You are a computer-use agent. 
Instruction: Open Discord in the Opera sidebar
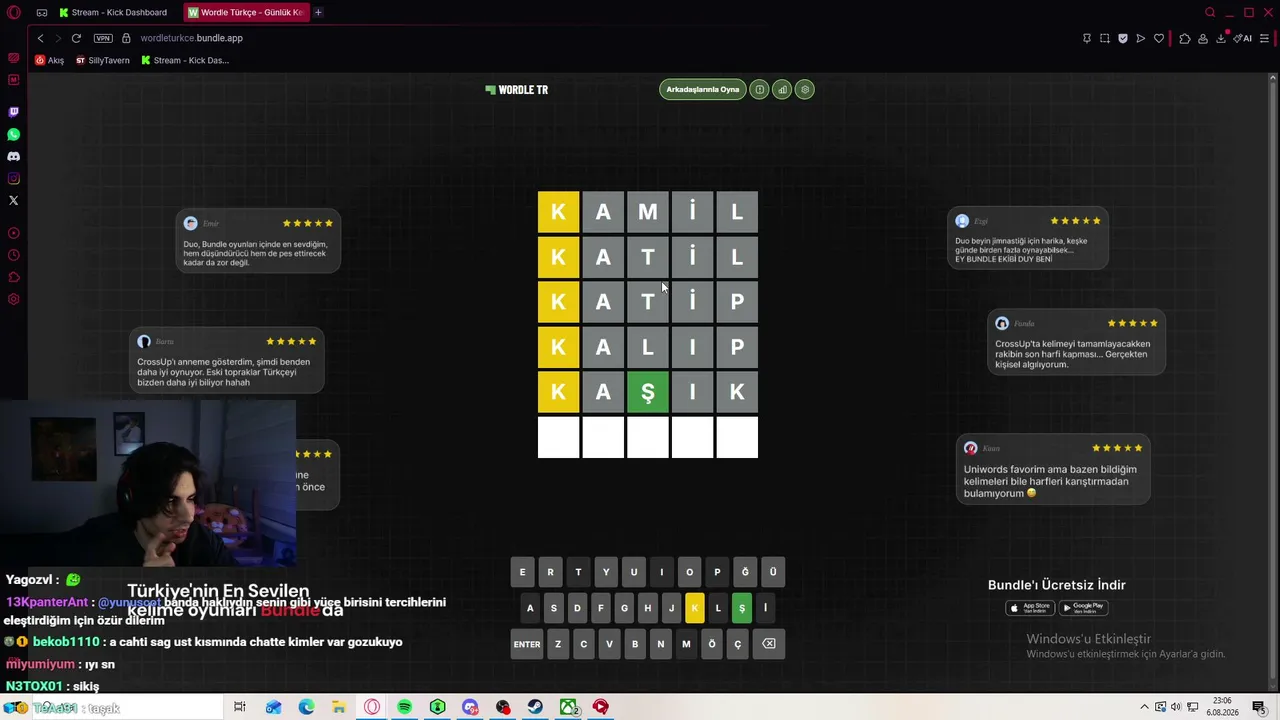(x=13, y=156)
